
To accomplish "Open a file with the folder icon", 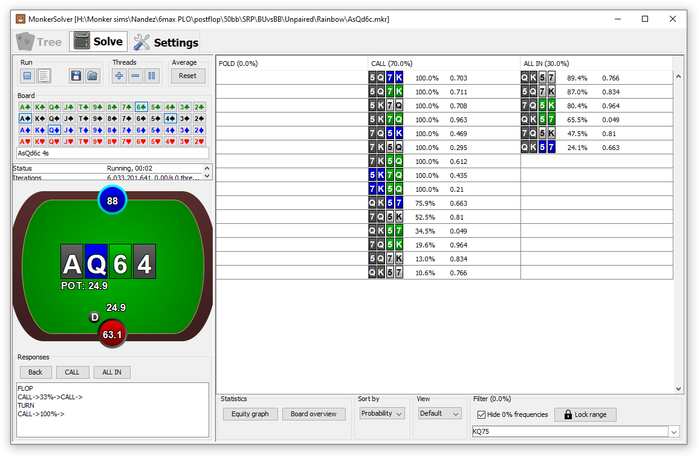I will [92, 76].
